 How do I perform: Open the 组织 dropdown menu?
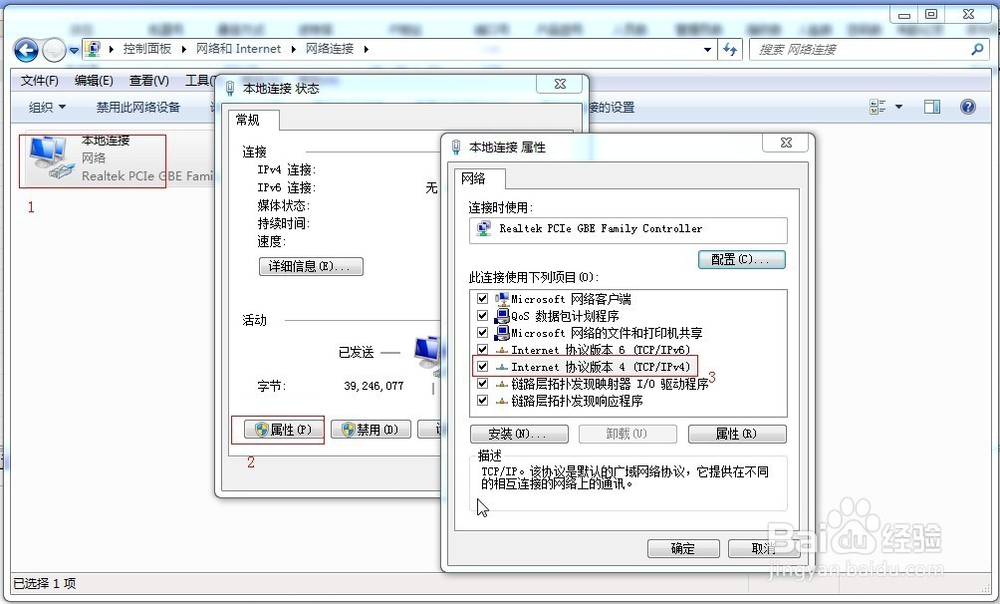[44, 107]
